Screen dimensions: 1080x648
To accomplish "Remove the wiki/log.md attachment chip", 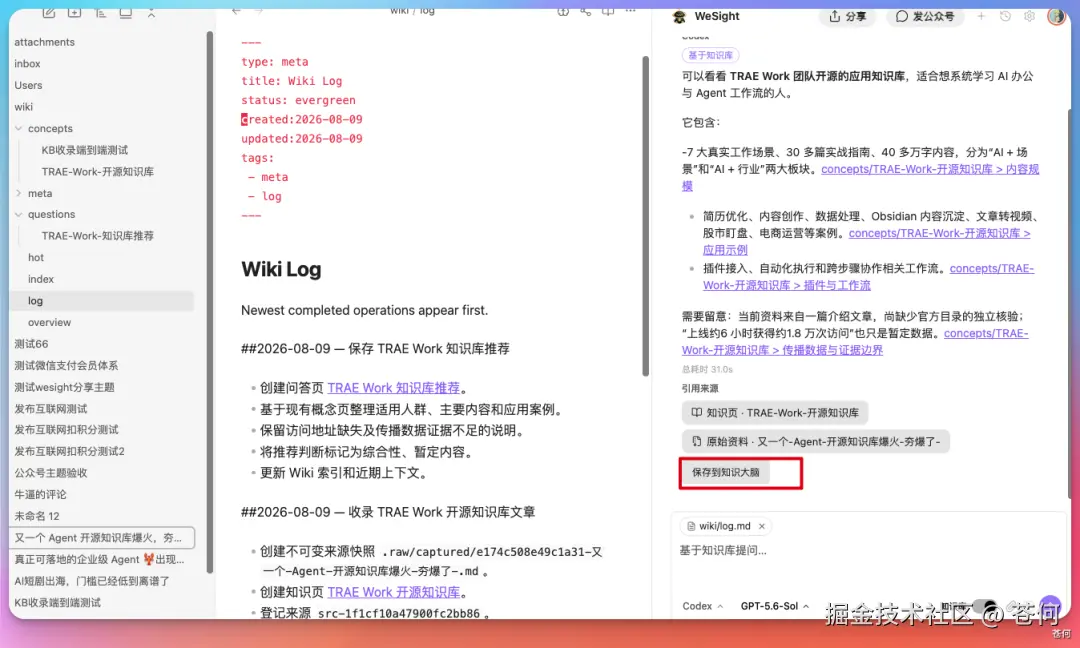I will point(762,526).
